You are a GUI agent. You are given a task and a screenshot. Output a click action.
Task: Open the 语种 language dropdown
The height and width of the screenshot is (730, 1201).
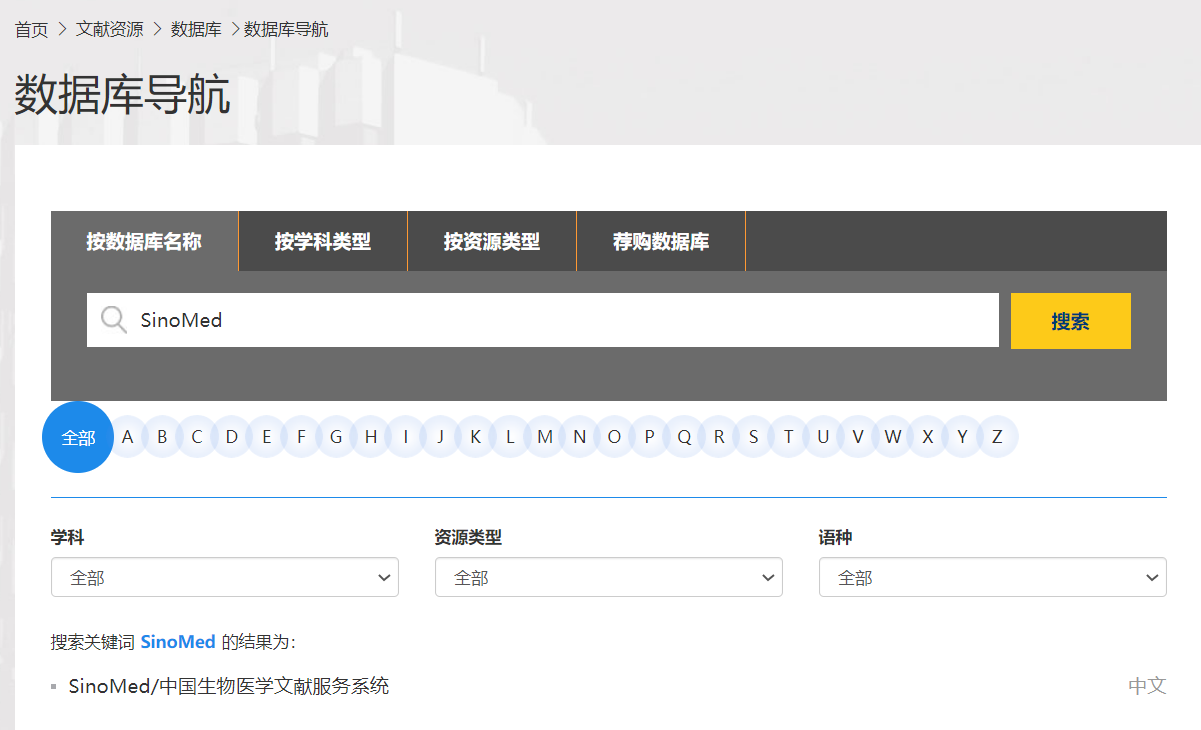pyautogui.click(x=992, y=578)
